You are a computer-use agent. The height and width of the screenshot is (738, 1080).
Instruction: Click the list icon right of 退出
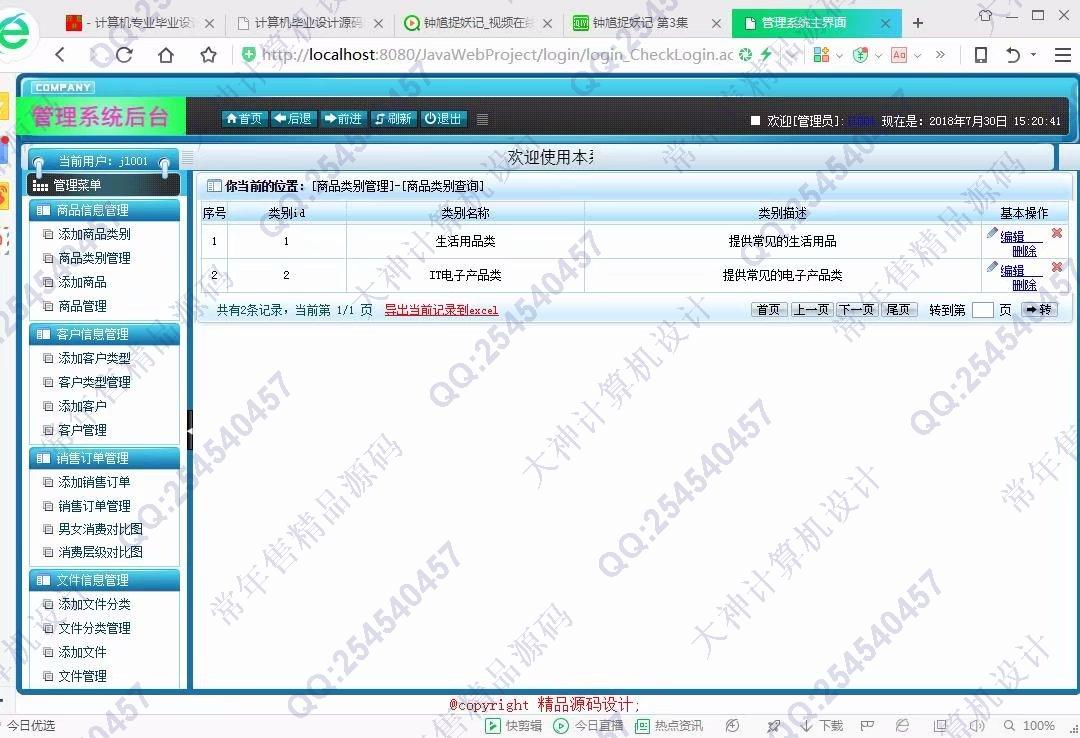click(482, 119)
